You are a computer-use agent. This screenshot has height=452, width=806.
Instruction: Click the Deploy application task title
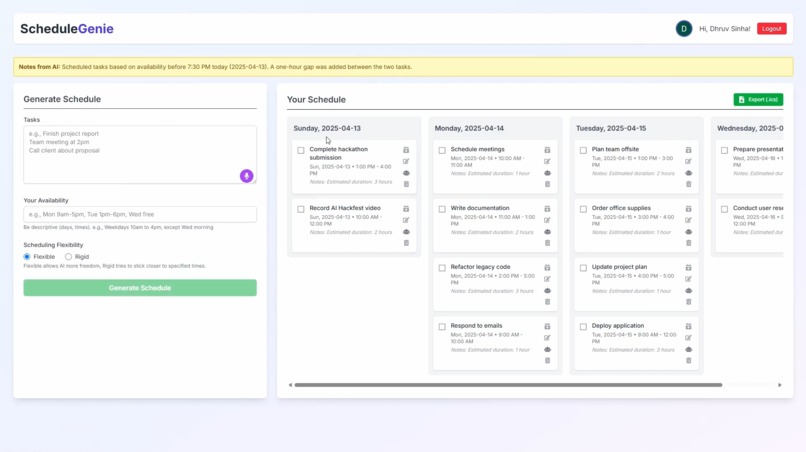point(617,326)
